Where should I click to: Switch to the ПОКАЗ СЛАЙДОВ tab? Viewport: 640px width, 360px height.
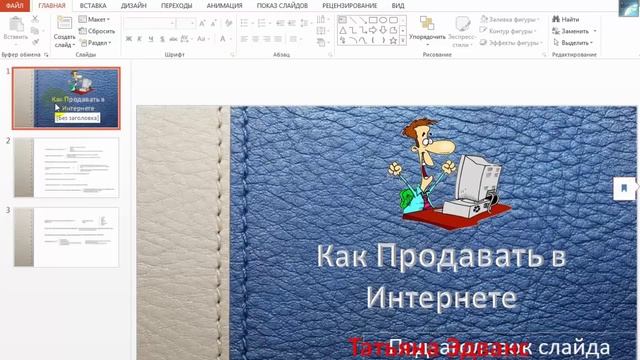tap(282, 6)
